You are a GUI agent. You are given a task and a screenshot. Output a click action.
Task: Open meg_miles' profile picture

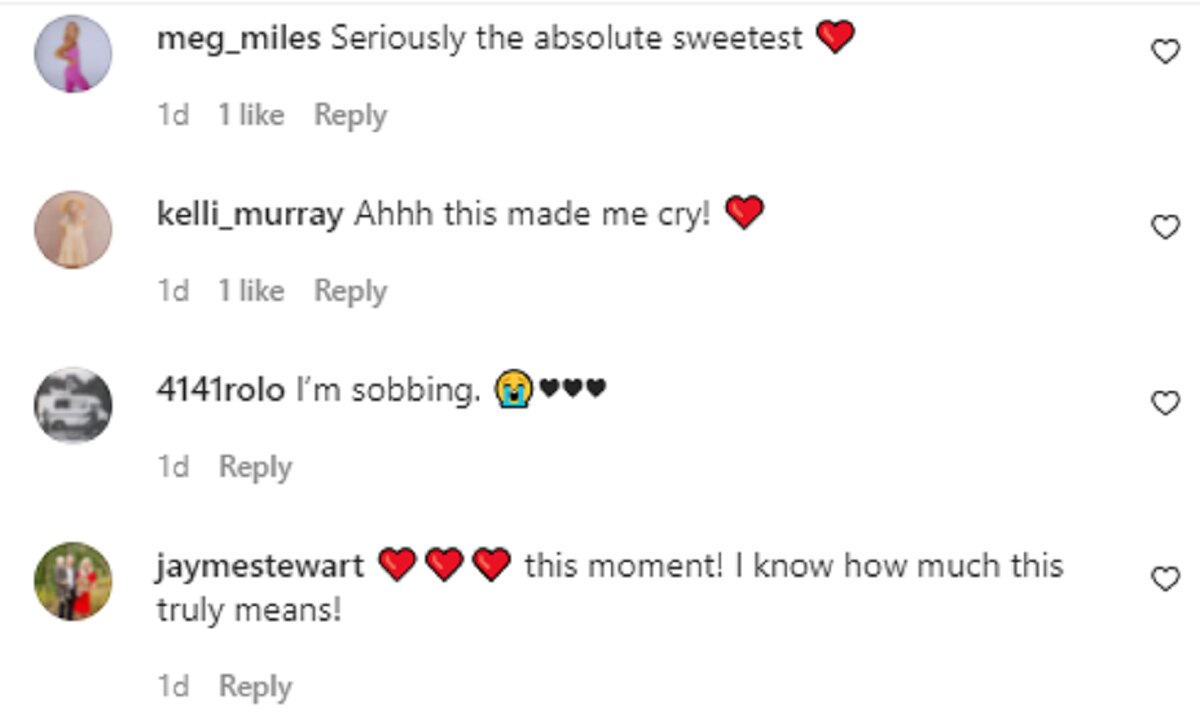(x=73, y=54)
